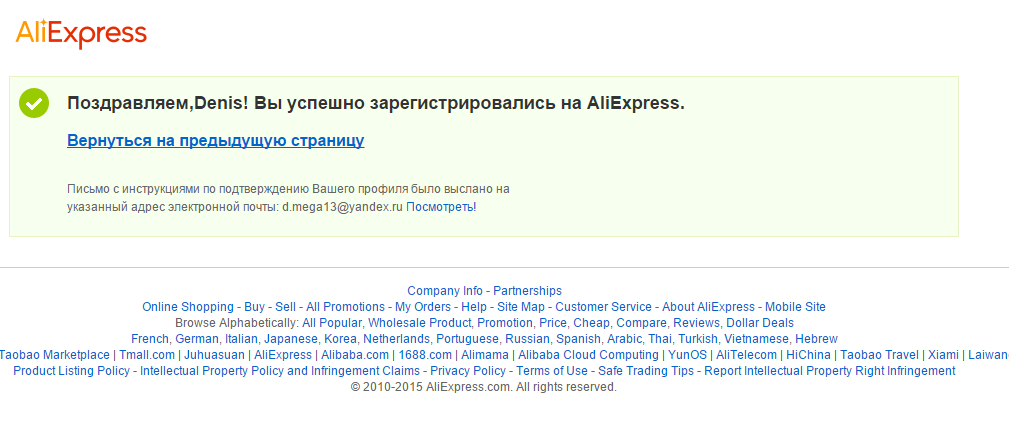
Task: Click the Cheap browse link
Action: (x=591, y=323)
